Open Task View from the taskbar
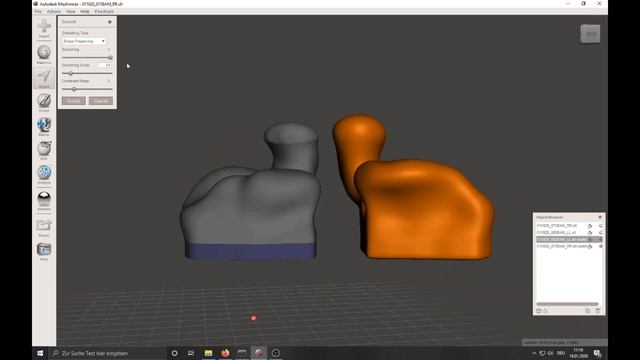The image size is (640, 360). (x=191, y=353)
